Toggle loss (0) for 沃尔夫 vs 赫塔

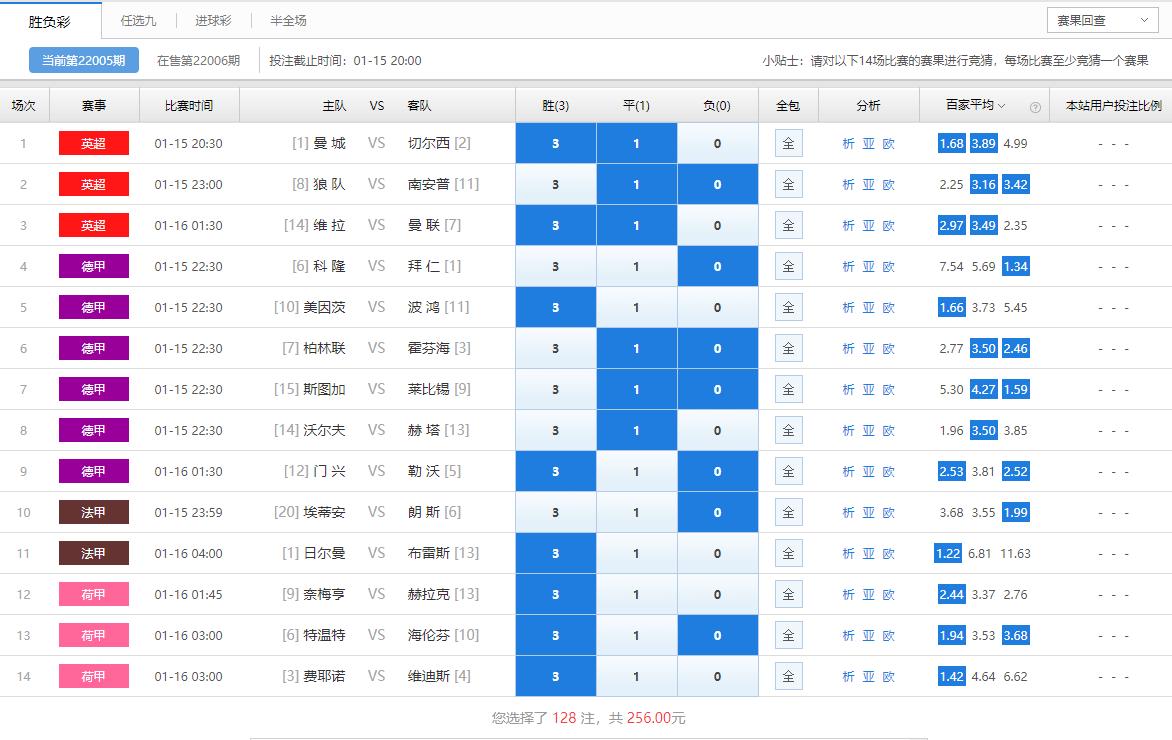[717, 430]
